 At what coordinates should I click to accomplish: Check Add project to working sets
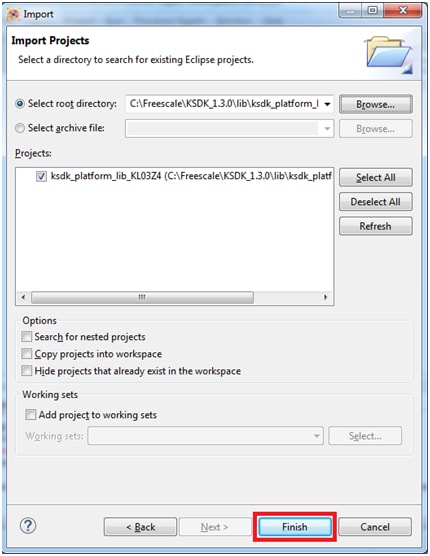click(30, 415)
